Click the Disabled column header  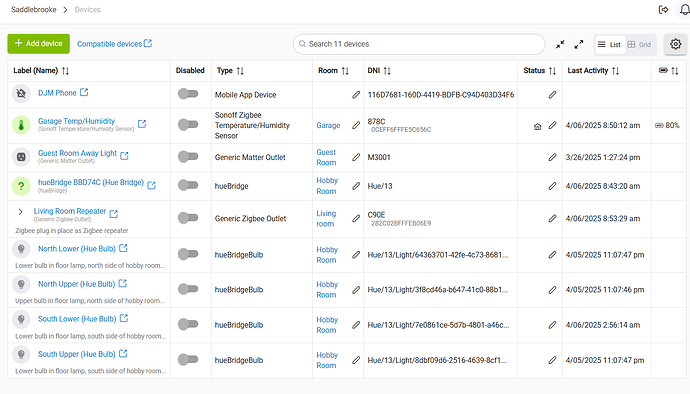[190, 70]
